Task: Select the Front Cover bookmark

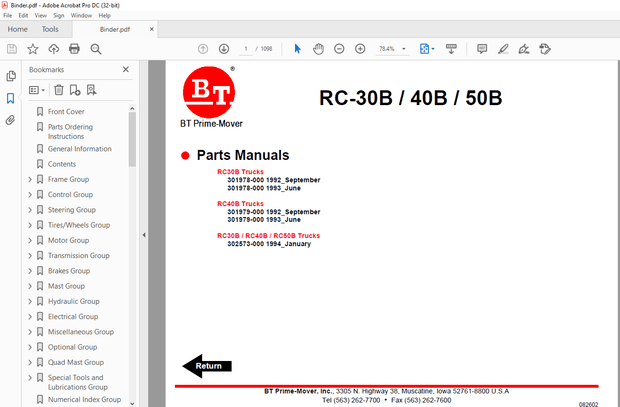Action: [x=66, y=112]
